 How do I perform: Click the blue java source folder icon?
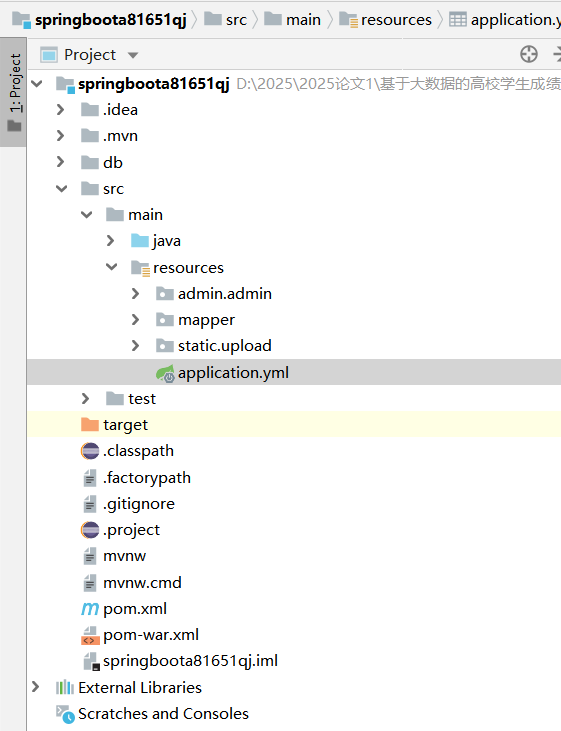coord(139,241)
